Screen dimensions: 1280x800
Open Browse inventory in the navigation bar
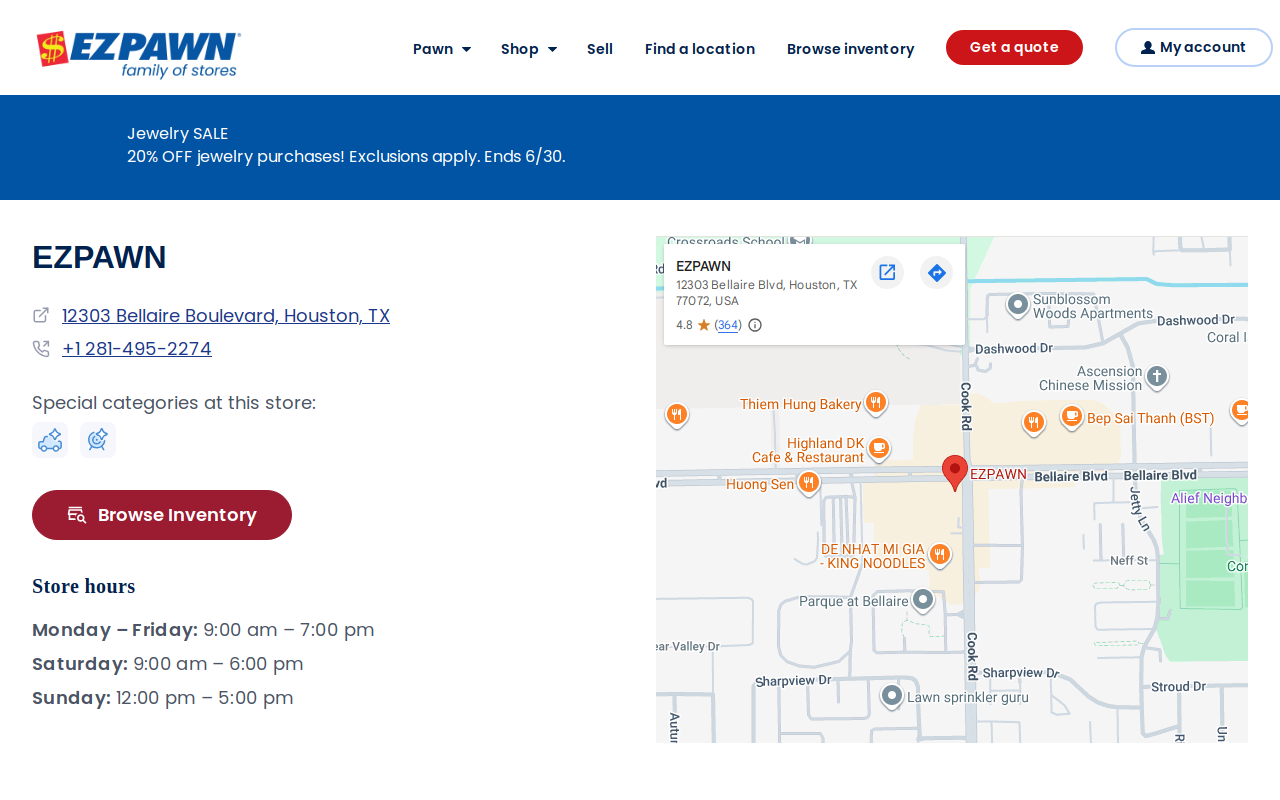(x=851, y=48)
